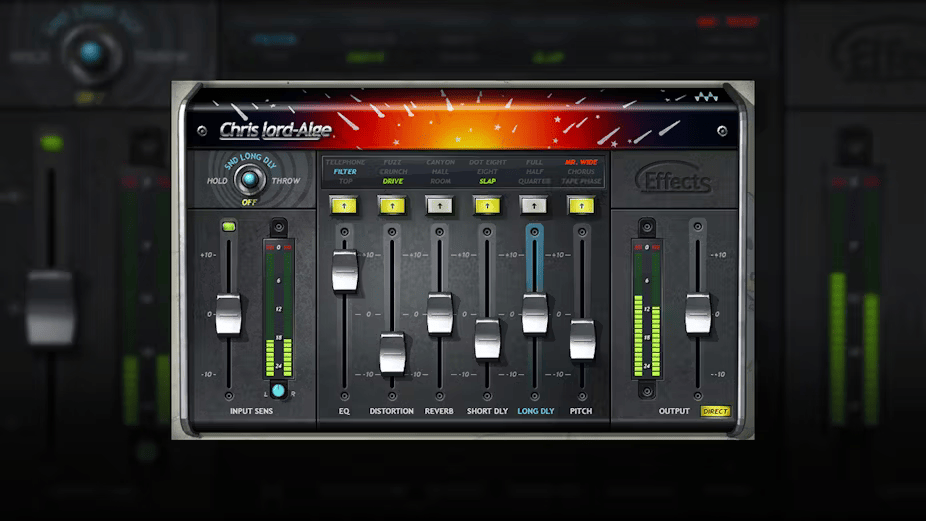The height and width of the screenshot is (521, 926).
Task: Click the PITCH label under its fader
Action: pyautogui.click(x=581, y=411)
